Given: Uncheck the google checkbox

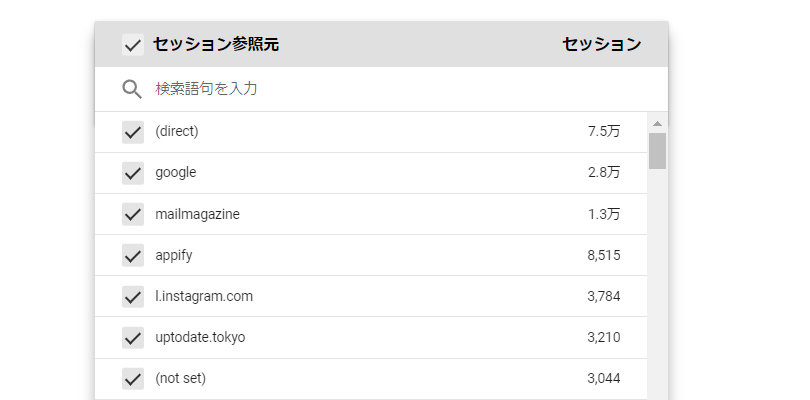Looking at the screenshot, I should pyautogui.click(x=132, y=172).
